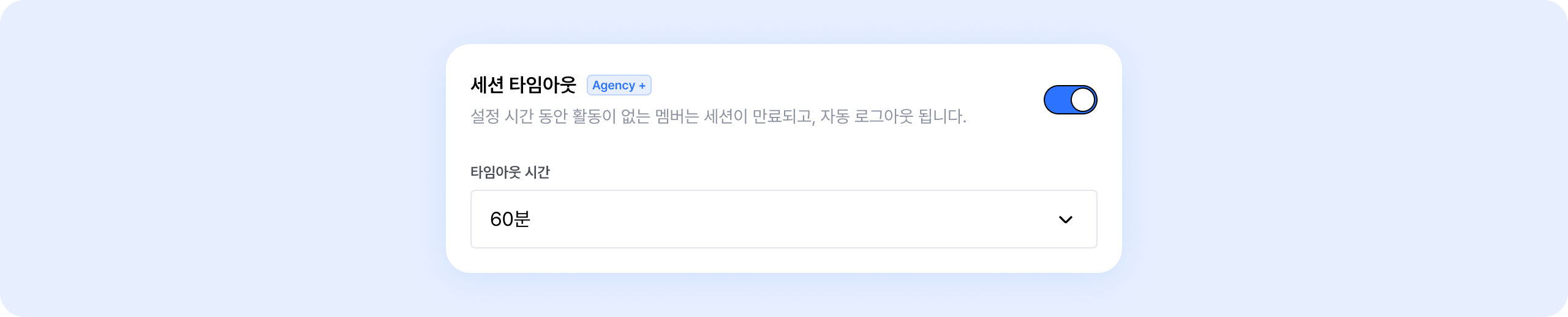Click 타임아웃 word in the card title
The width and height of the screenshot is (1568, 317).
(x=543, y=85)
